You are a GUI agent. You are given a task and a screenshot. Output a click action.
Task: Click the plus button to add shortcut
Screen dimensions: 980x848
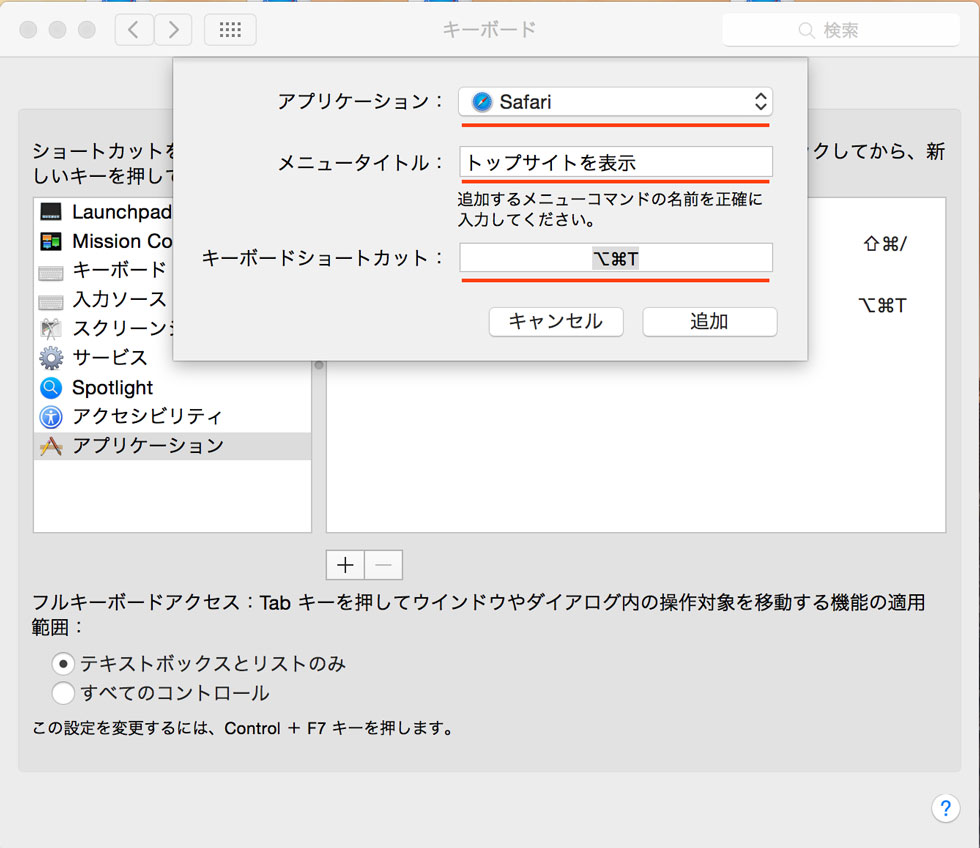[x=345, y=565]
